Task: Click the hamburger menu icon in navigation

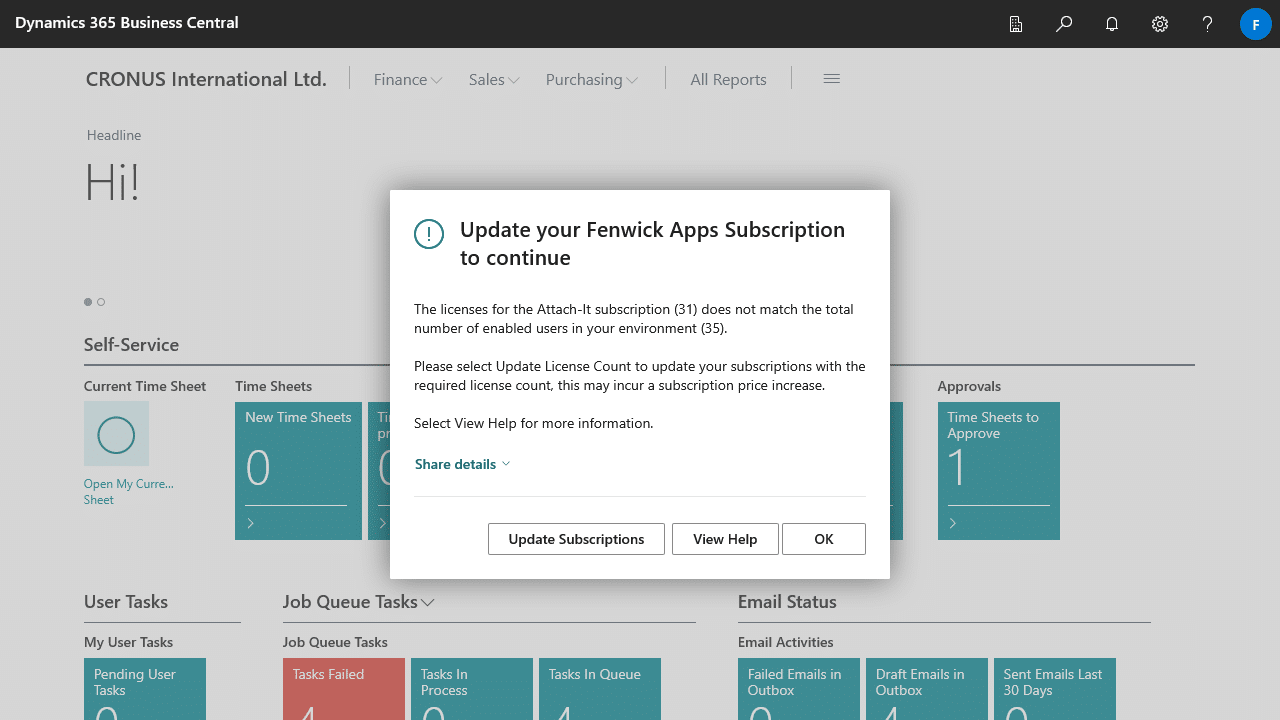Action: point(831,79)
